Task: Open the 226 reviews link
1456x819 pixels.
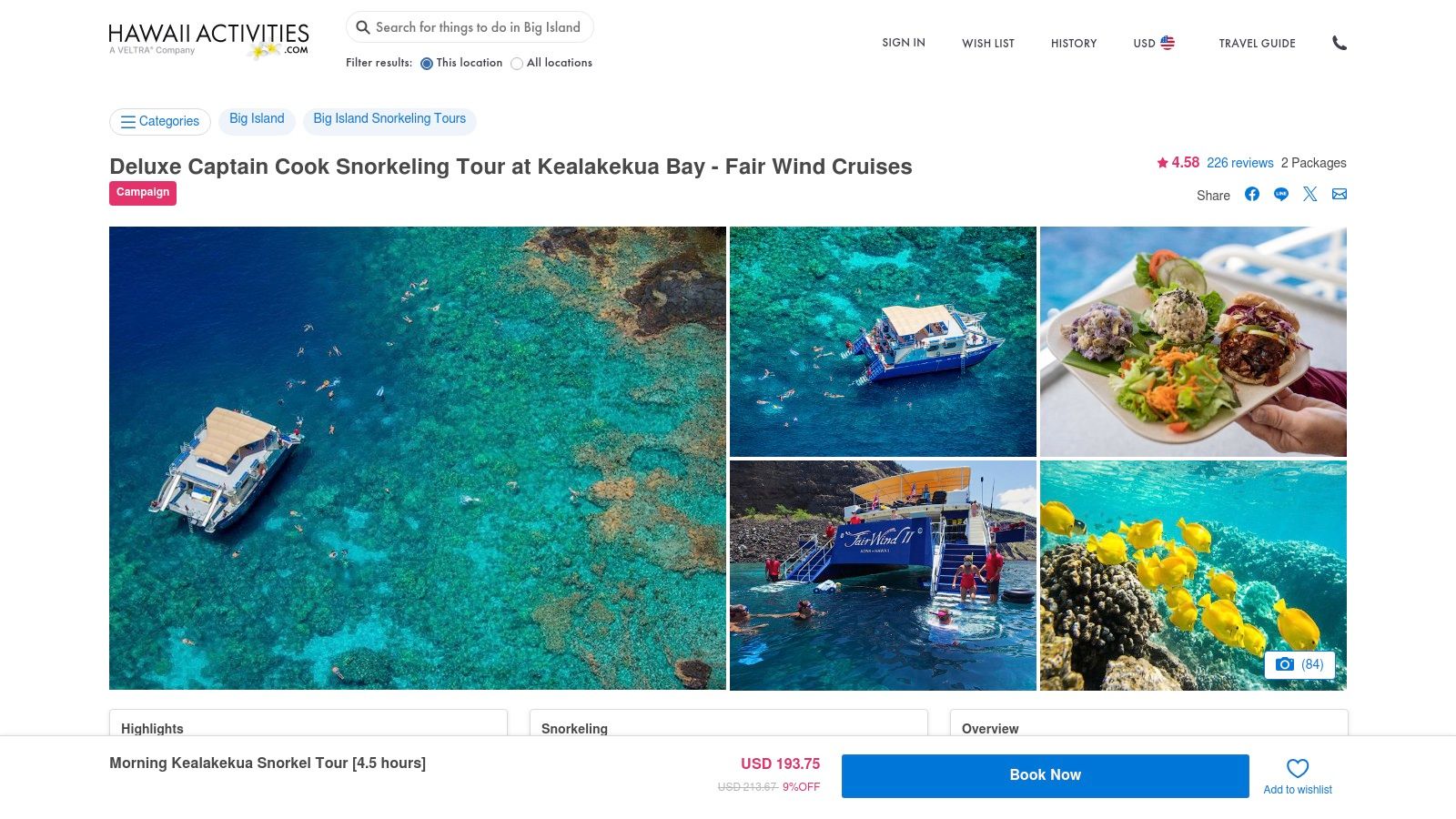Action: pos(1239,163)
